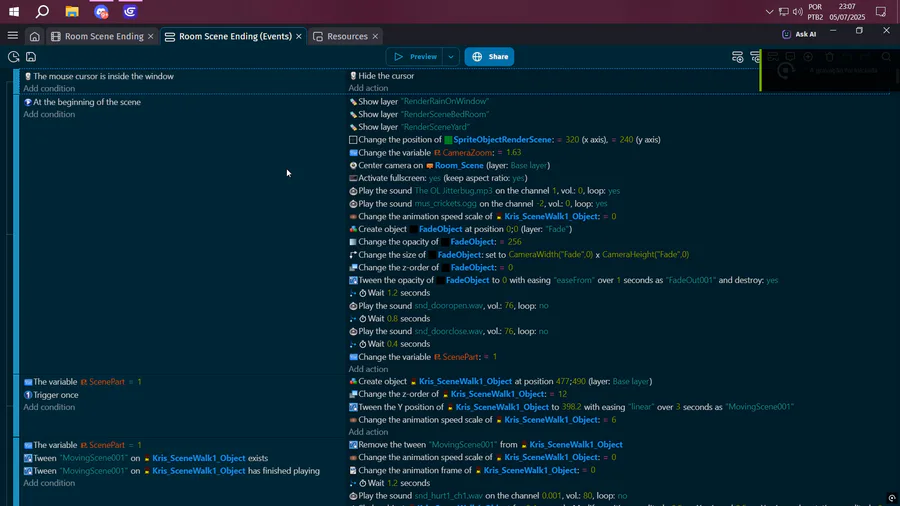900x506 pixels.
Task: Click Add condition under mouse cursor condition
Action: 49,88
